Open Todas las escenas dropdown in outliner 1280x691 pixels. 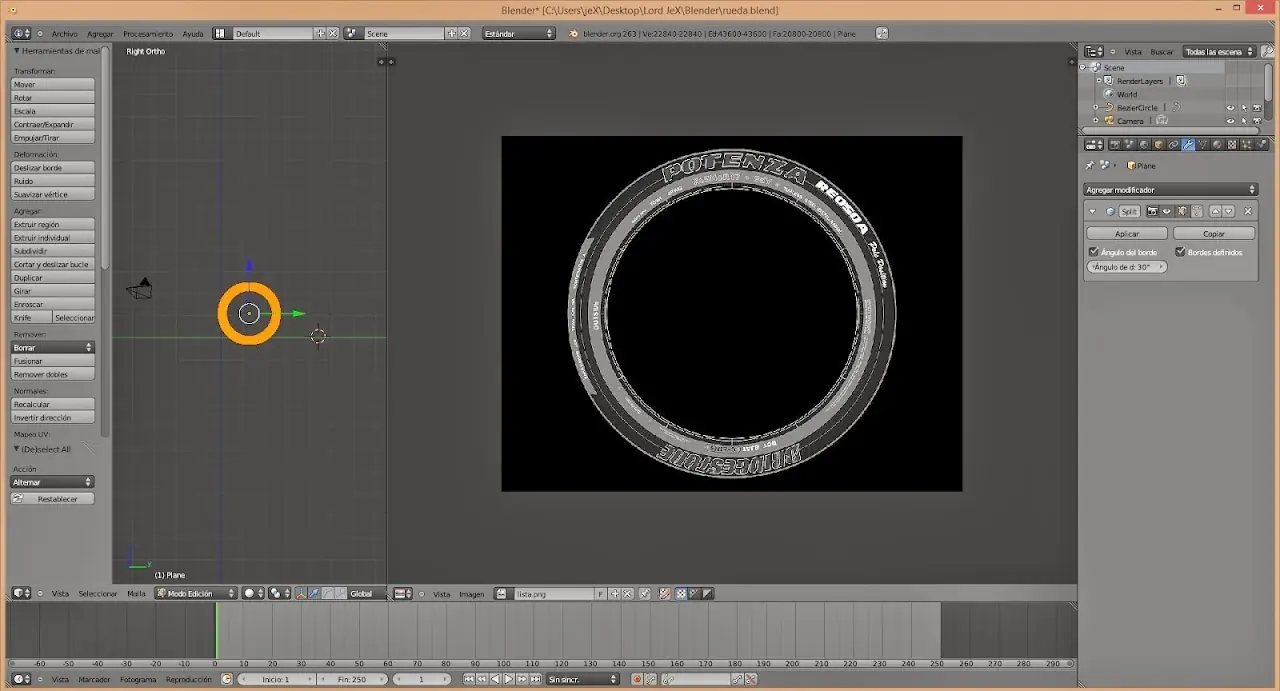1220,52
